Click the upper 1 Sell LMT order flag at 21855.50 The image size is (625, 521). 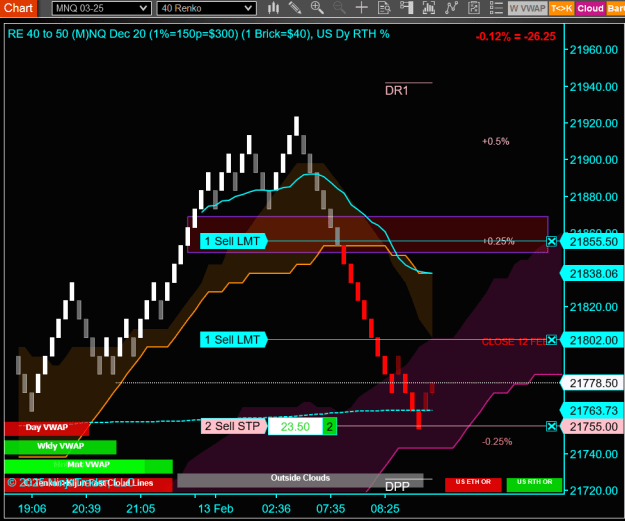[x=233, y=241]
